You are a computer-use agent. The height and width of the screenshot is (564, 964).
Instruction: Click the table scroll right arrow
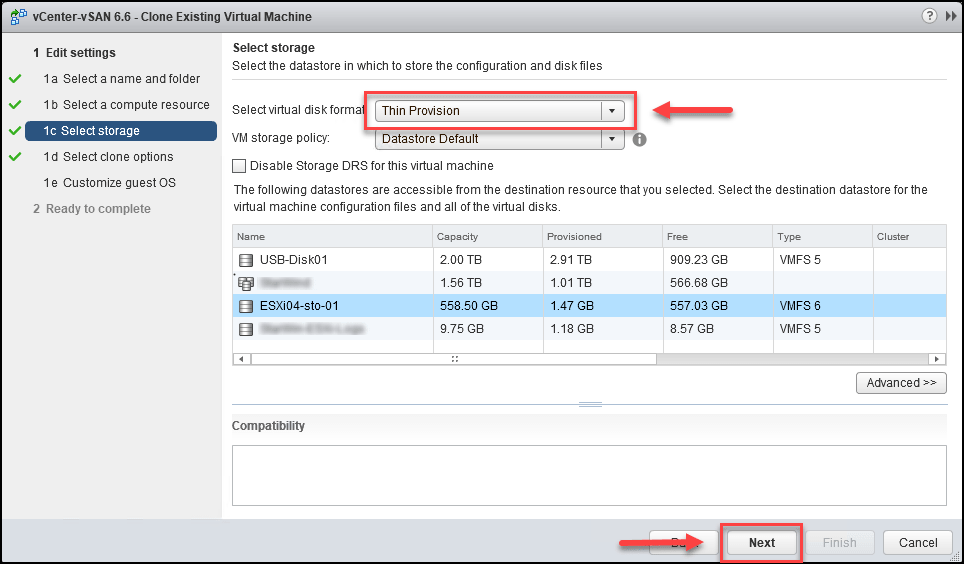pos(937,359)
